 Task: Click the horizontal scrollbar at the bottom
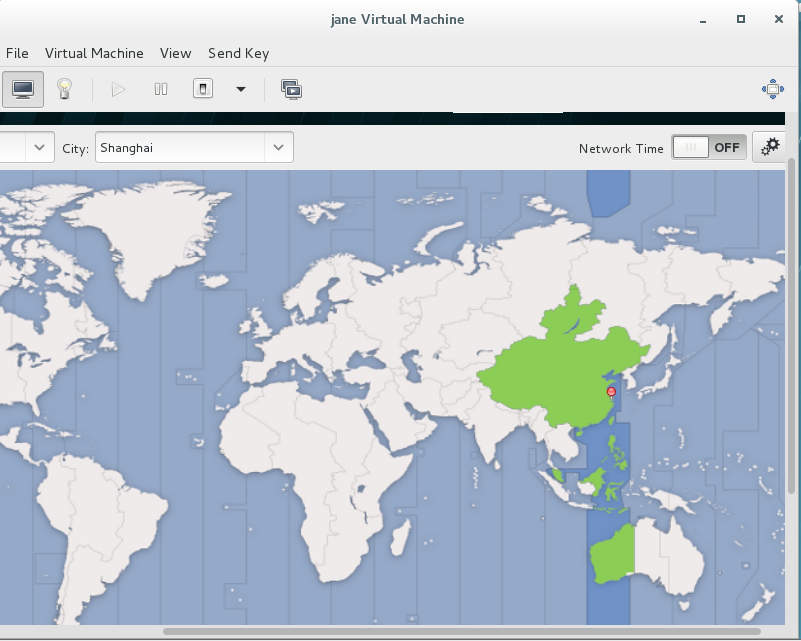[462, 632]
